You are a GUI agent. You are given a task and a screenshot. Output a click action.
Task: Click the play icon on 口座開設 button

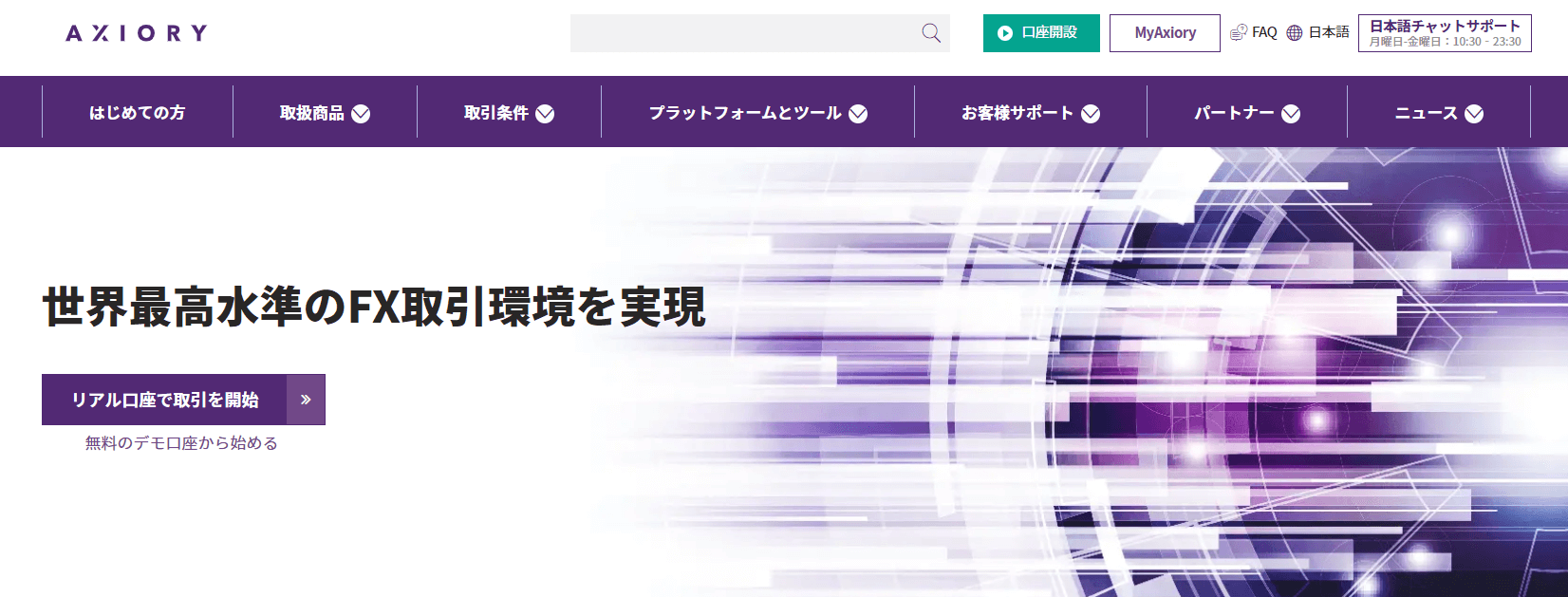pyautogui.click(x=1005, y=33)
